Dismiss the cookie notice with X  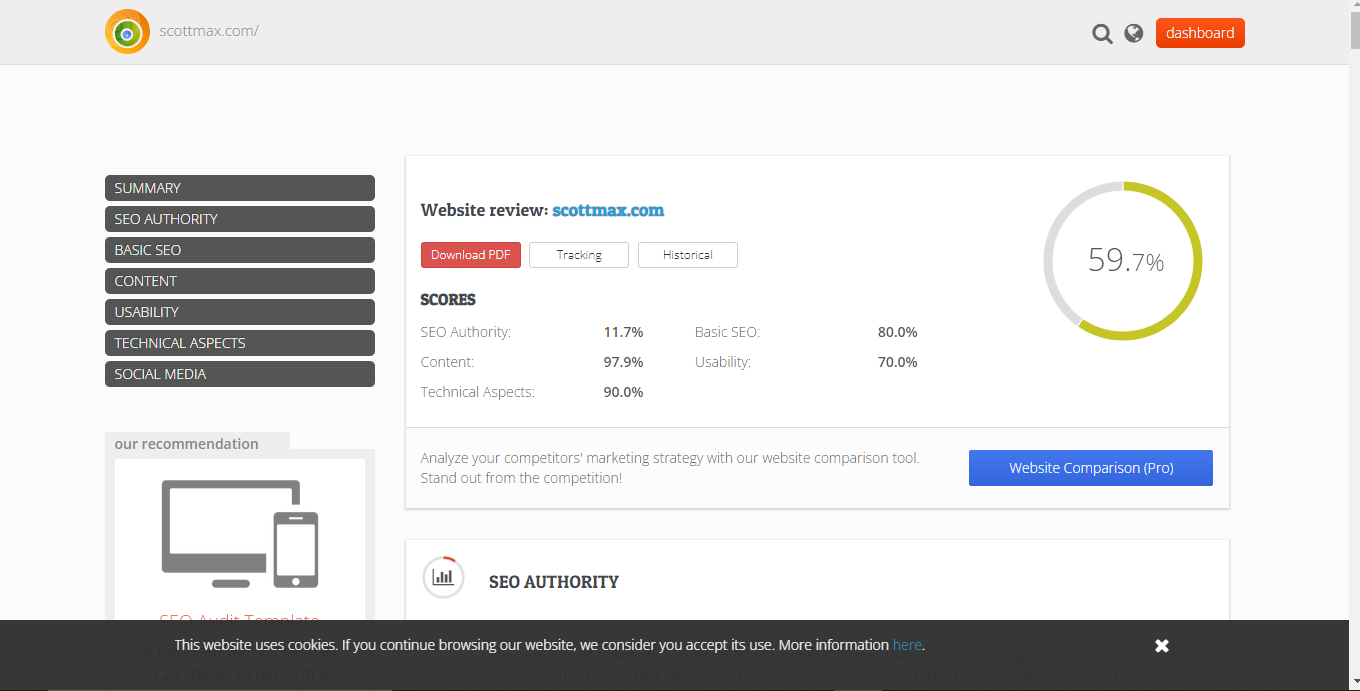click(x=1162, y=646)
